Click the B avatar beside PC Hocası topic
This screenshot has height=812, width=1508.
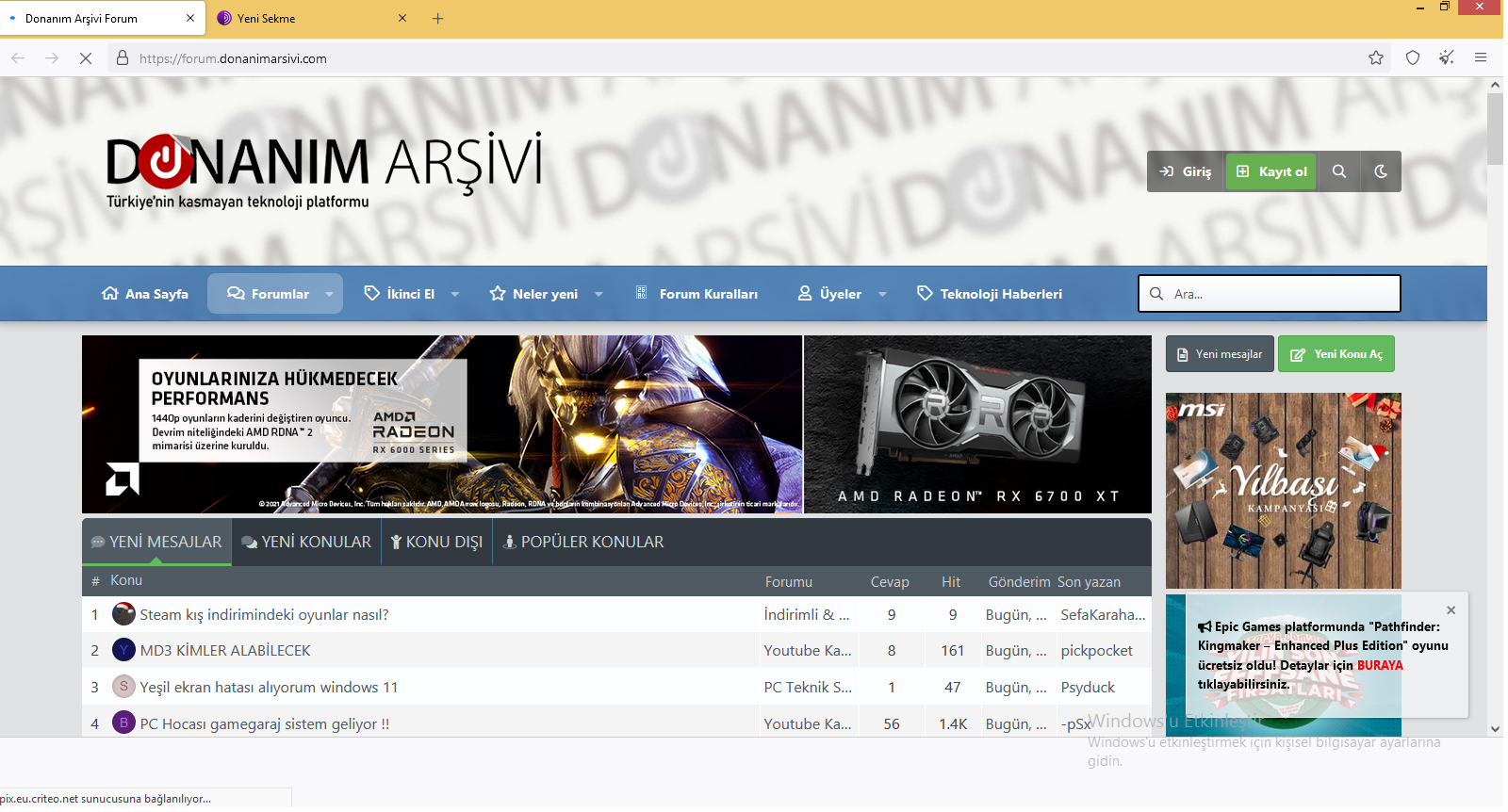(x=123, y=723)
